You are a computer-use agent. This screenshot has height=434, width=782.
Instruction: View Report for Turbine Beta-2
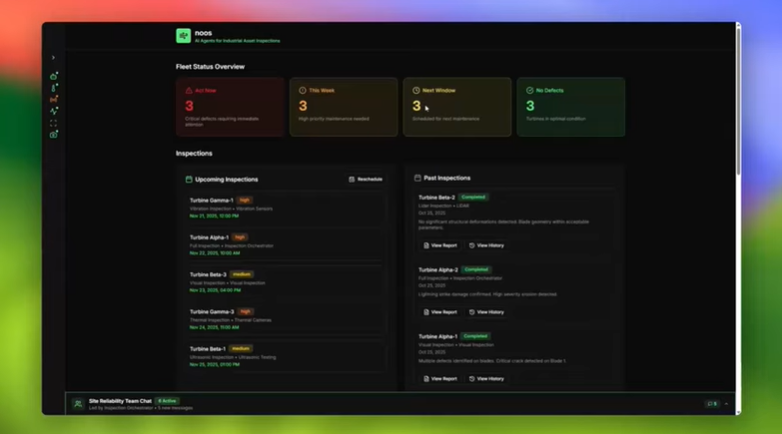pos(440,245)
